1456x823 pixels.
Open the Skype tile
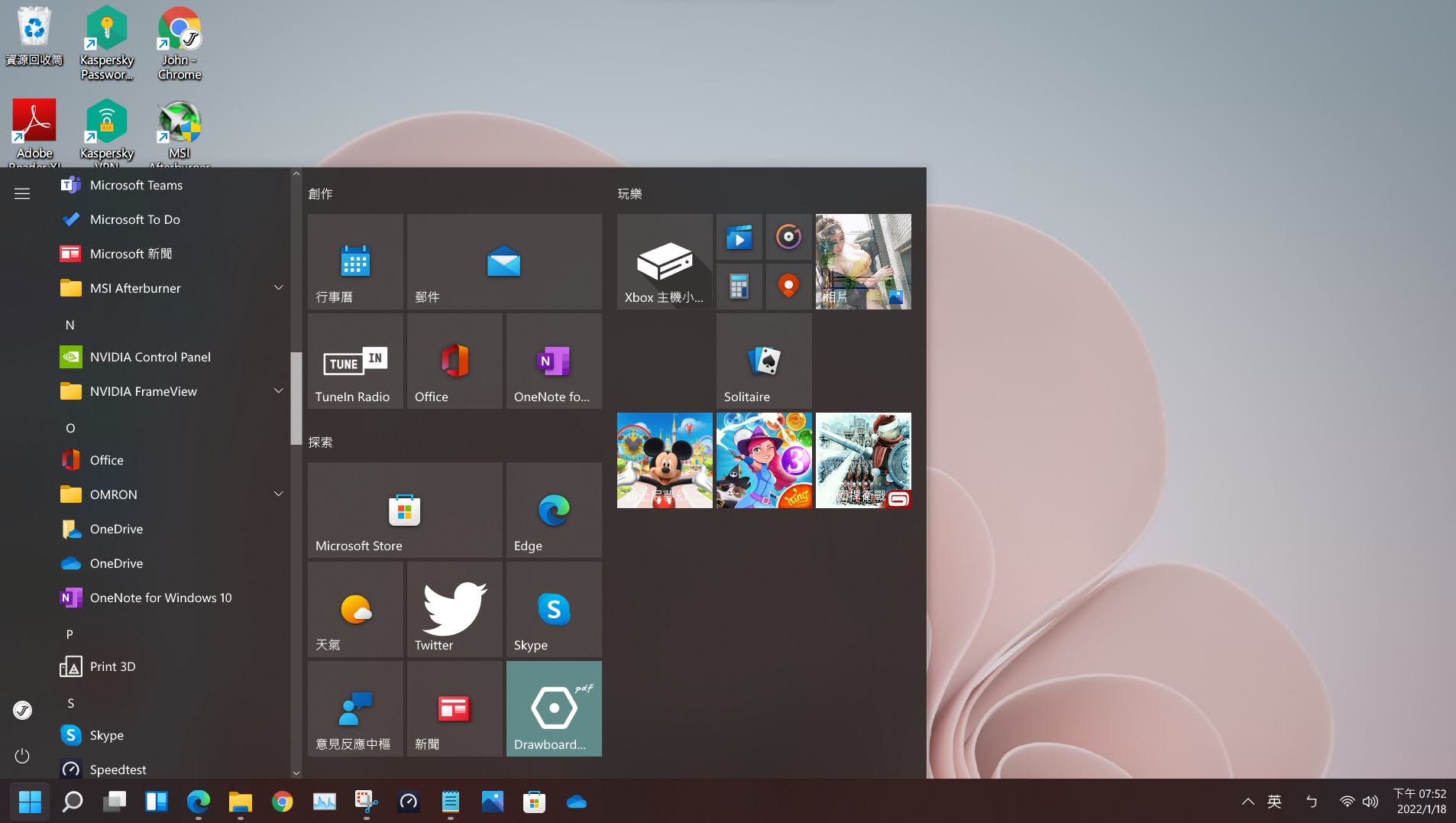coord(554,609)
